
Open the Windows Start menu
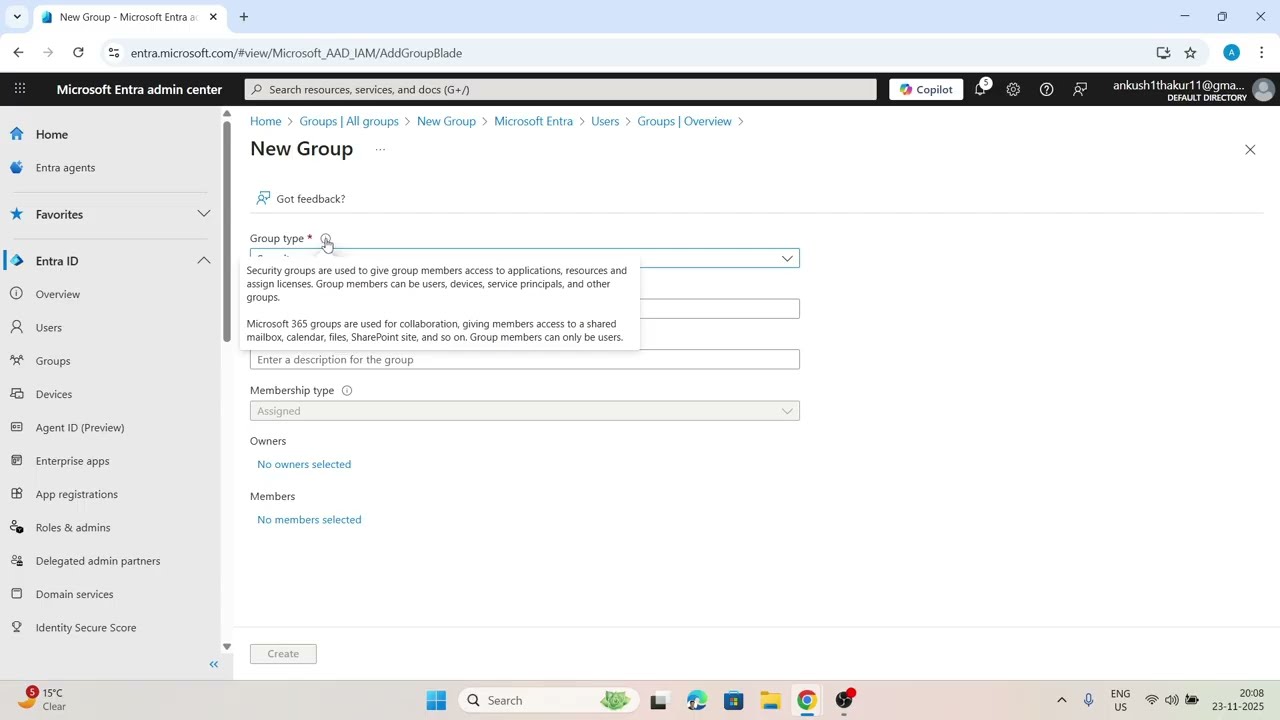pyautogui.click(x=437, y=700)
